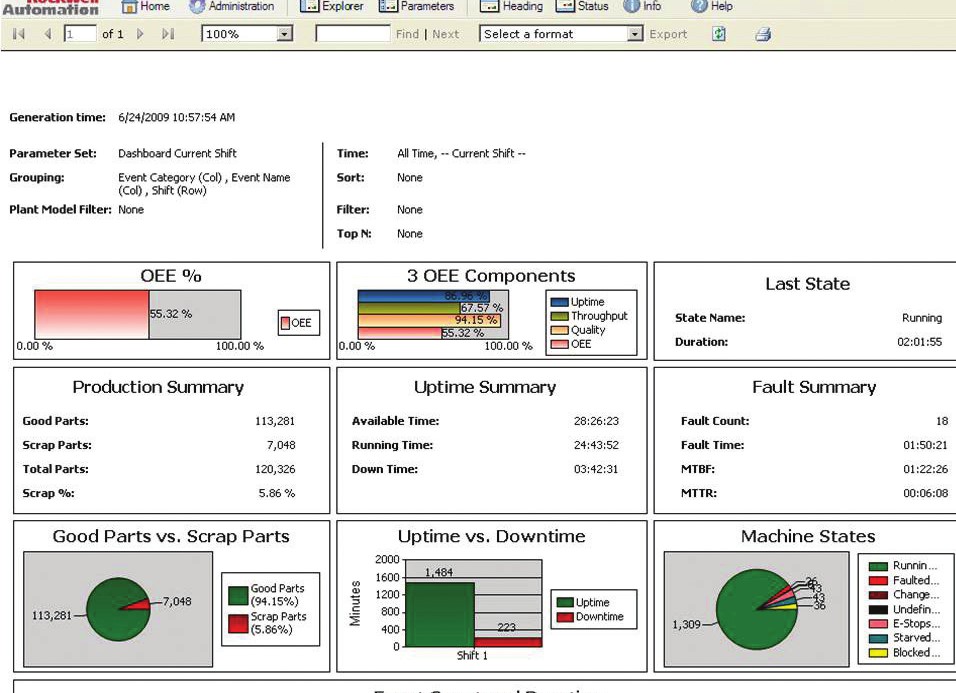Screen dimensions: 956x693
Task: Click the Fault Time value 01:50:21
Action: [x=925, y=446]
